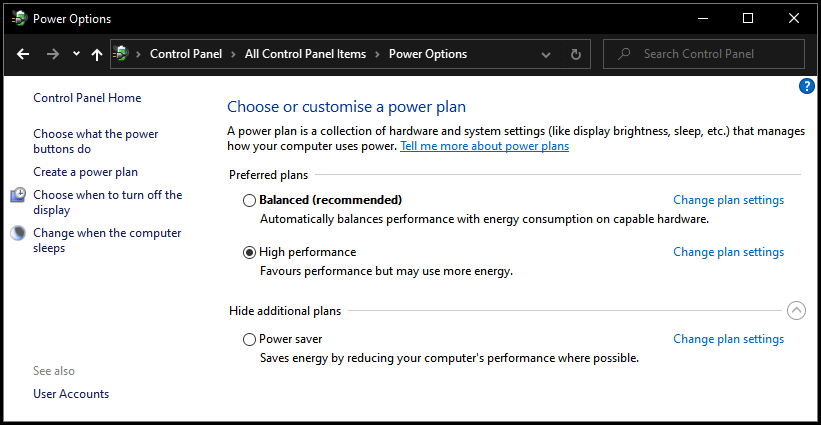Click the Power Options icon in address bar
The height and width of the screenshot is (425, 821).
(121, 53)
